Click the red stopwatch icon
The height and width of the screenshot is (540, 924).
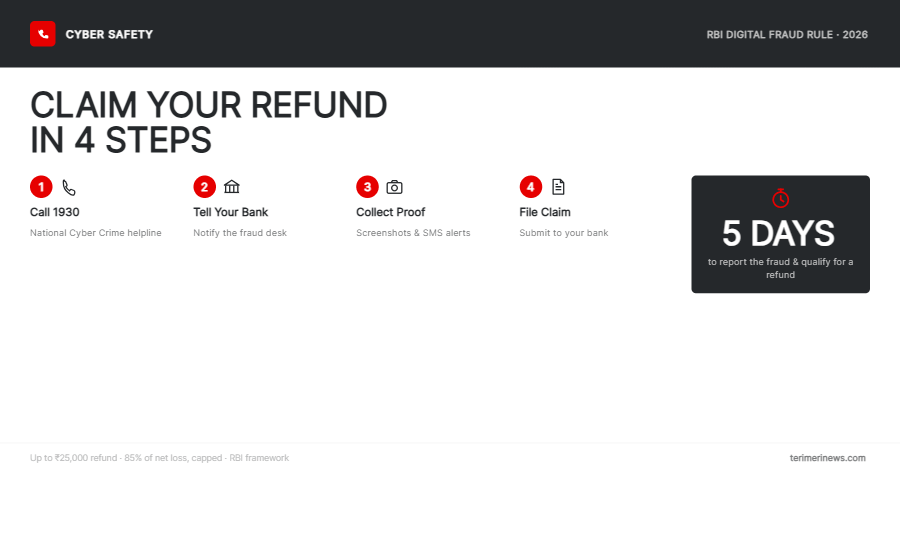click(780, 198)
